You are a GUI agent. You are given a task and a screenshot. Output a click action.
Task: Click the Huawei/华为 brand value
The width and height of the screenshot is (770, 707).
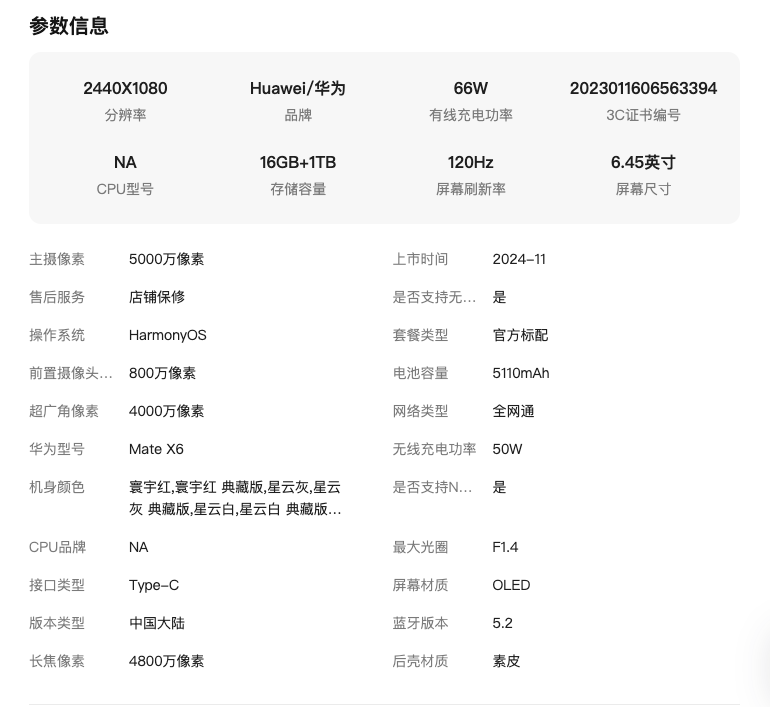click(x=297, y=88)
